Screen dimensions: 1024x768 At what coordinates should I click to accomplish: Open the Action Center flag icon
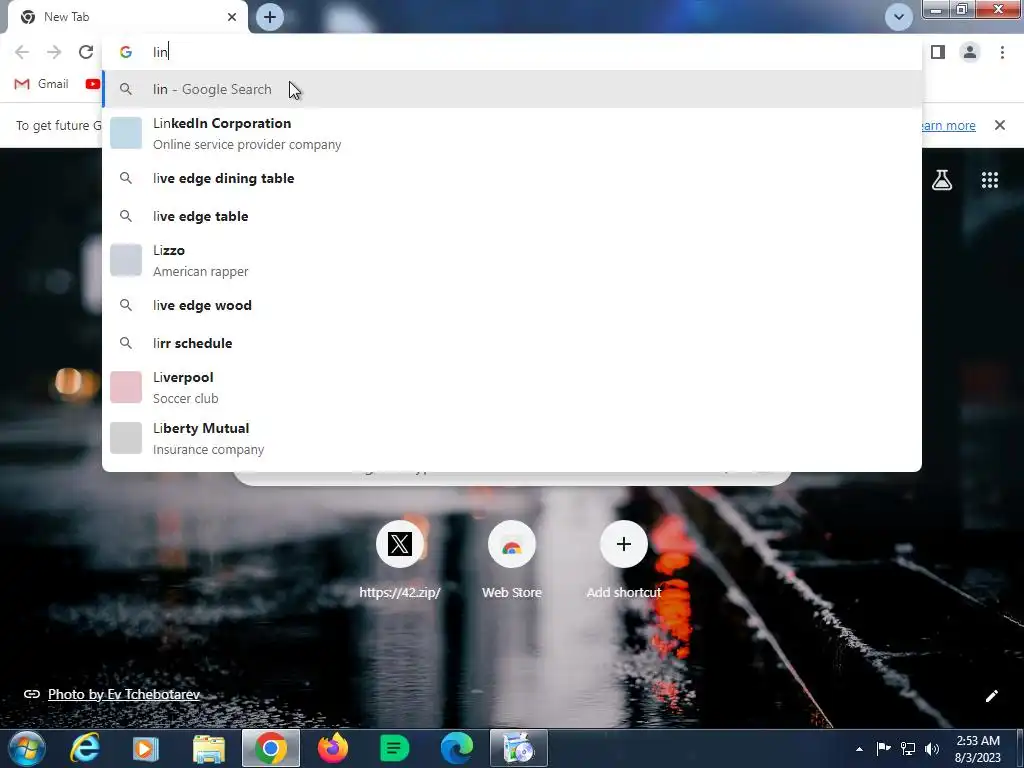pyautogui.click(x=883, y=748)
